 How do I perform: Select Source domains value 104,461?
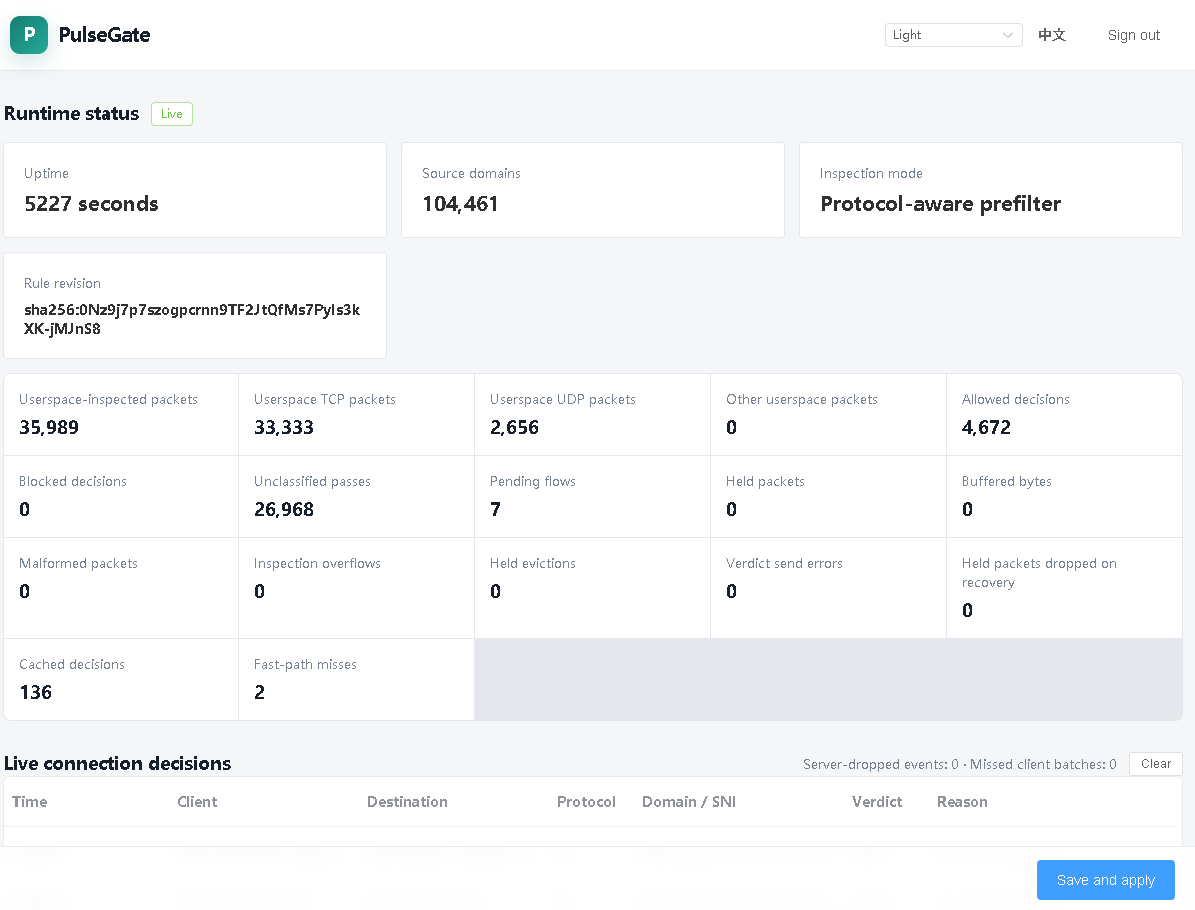click(x=460, y=203)
